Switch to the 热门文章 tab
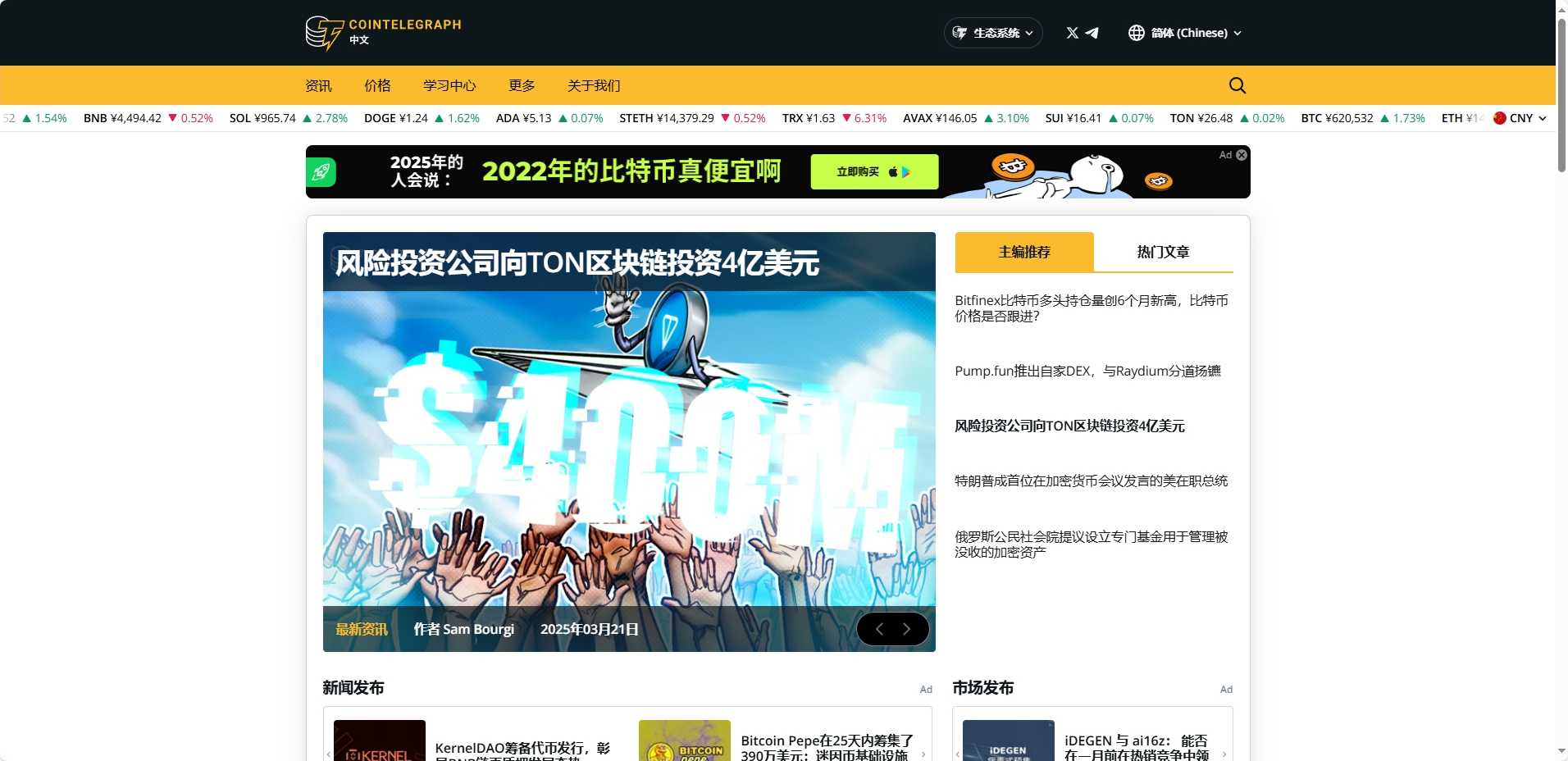Viewport: 1568px width, 761px height. [x=1163, y=252]
